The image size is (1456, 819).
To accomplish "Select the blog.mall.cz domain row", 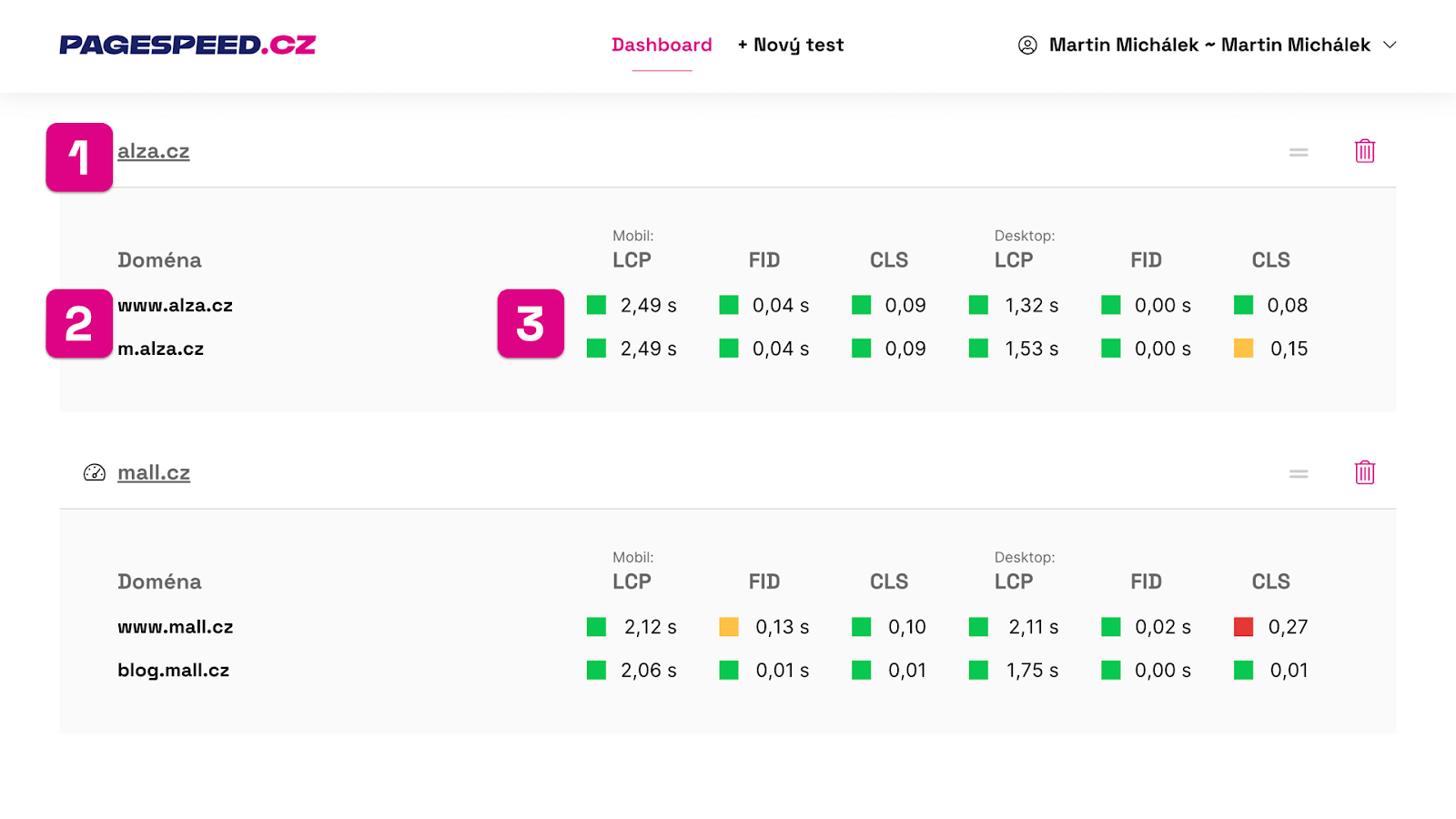I will (x=174, y=671).
